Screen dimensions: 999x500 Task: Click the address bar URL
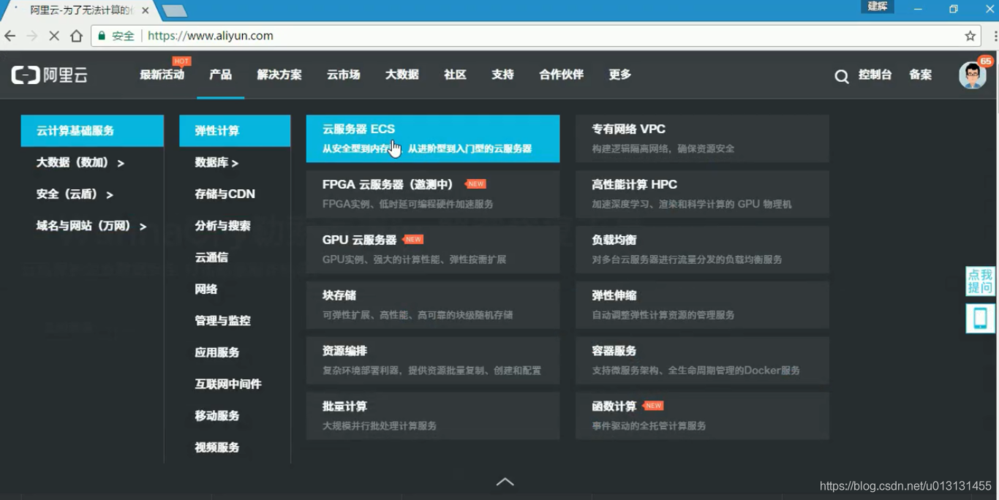click(210, 36)
